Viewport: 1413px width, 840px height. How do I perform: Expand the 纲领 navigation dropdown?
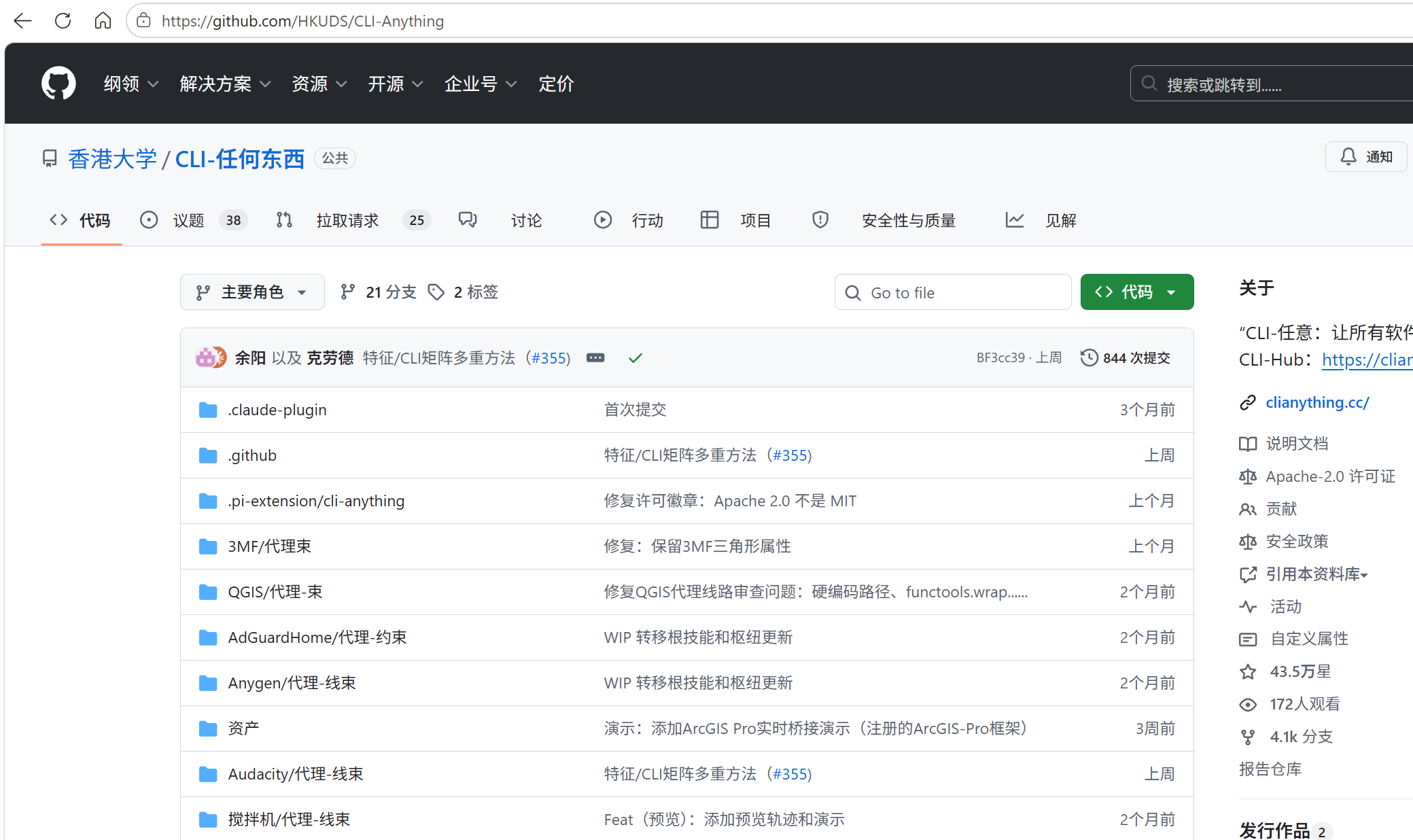coord(131,84)
